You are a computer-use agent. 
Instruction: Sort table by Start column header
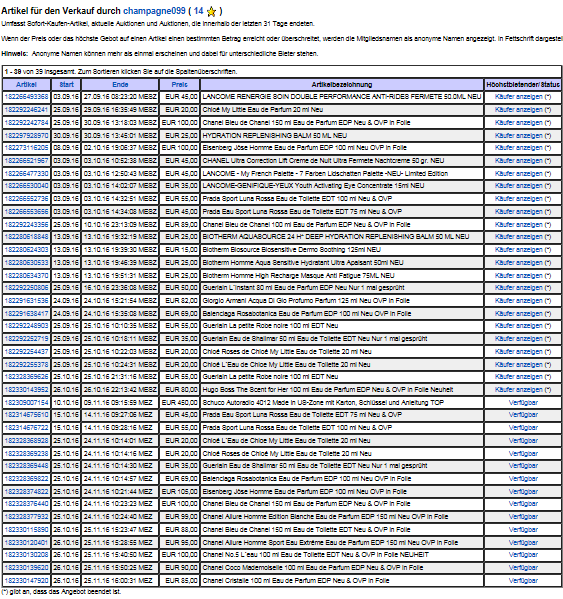pos(66,84)
